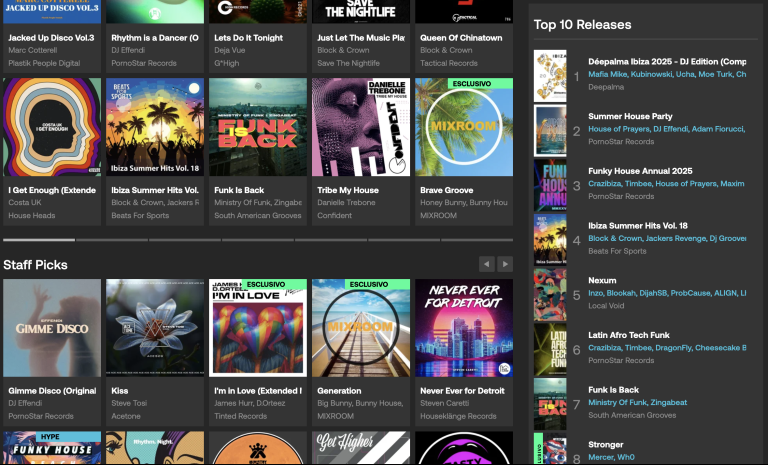Open the Get Higher cover art
Viewport: 768px width, 465px height.
pyautogui.click(x=361, y=448)
